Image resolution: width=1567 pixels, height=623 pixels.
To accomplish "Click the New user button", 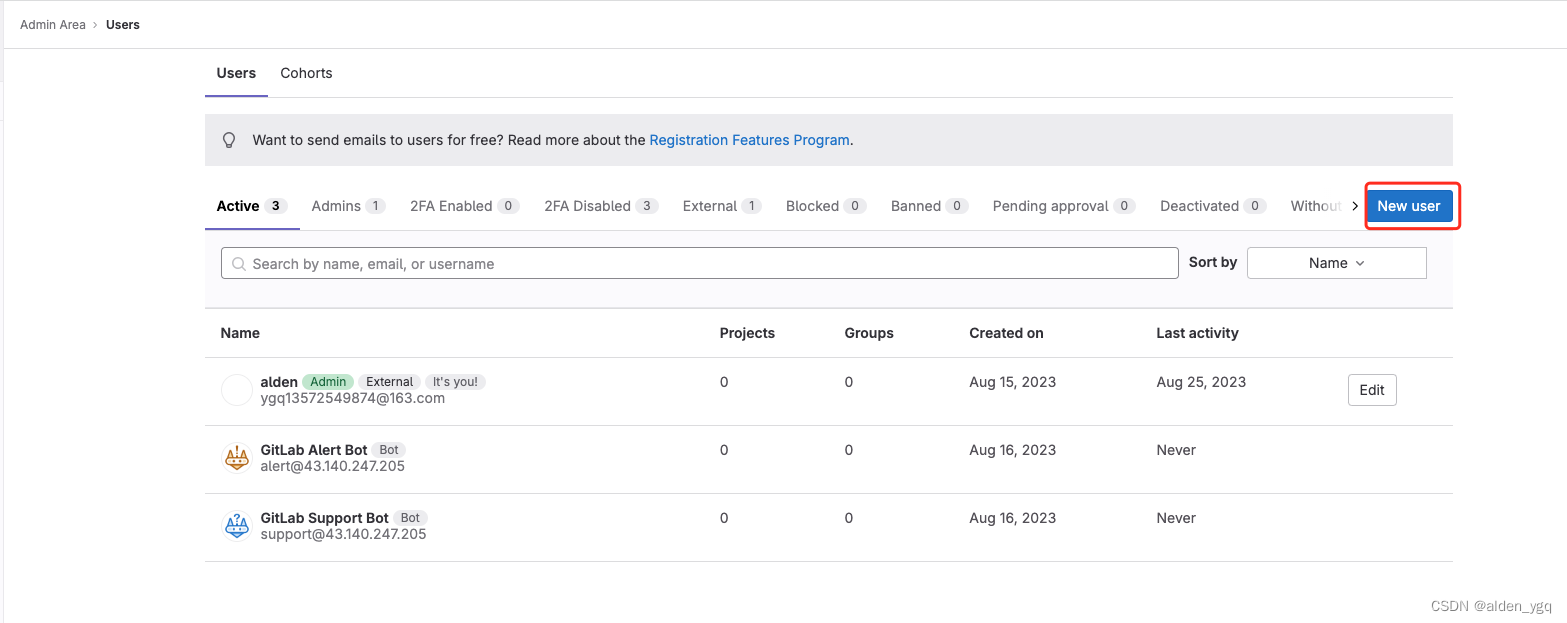I will click(1409, 206).
